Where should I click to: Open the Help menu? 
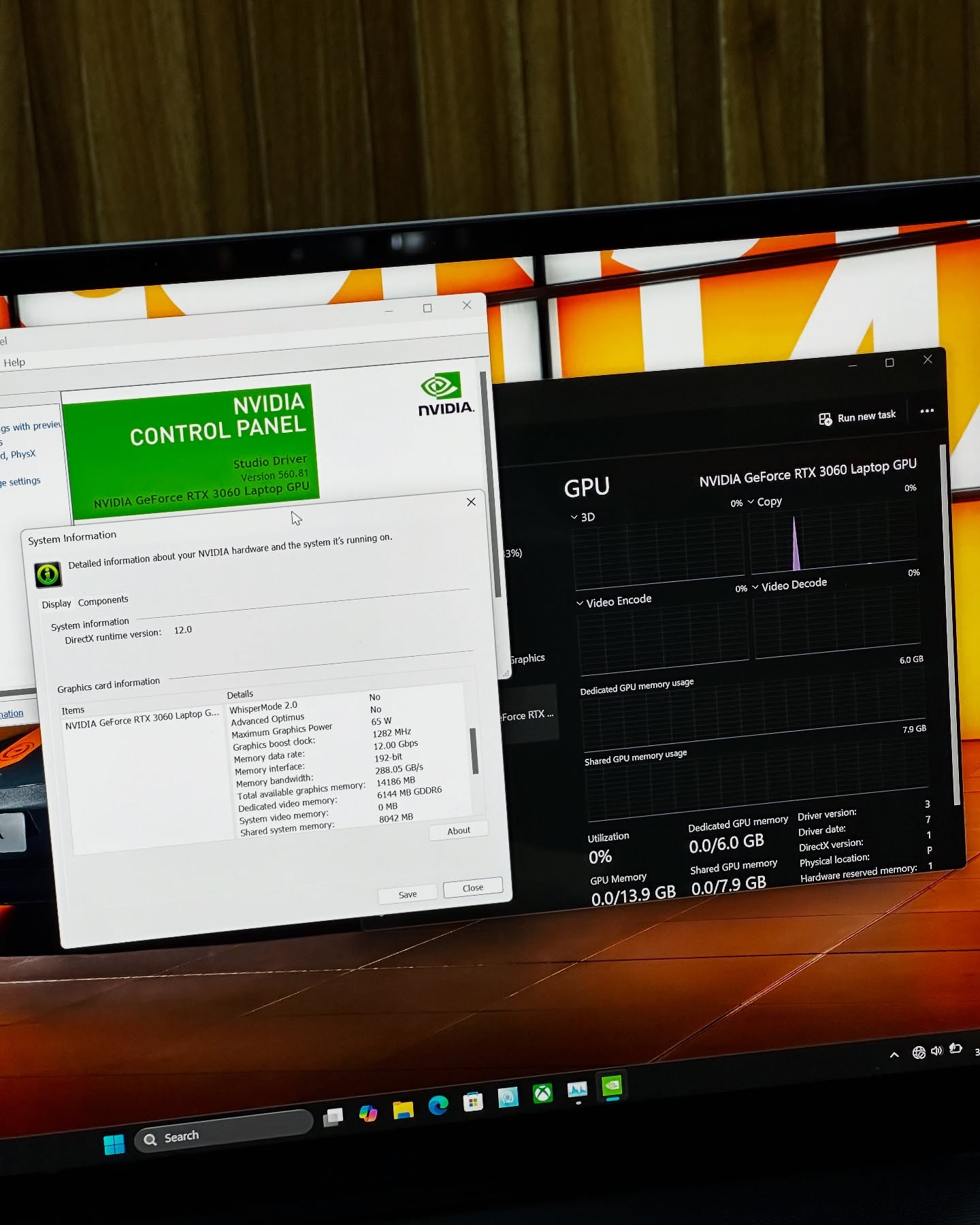14,362
